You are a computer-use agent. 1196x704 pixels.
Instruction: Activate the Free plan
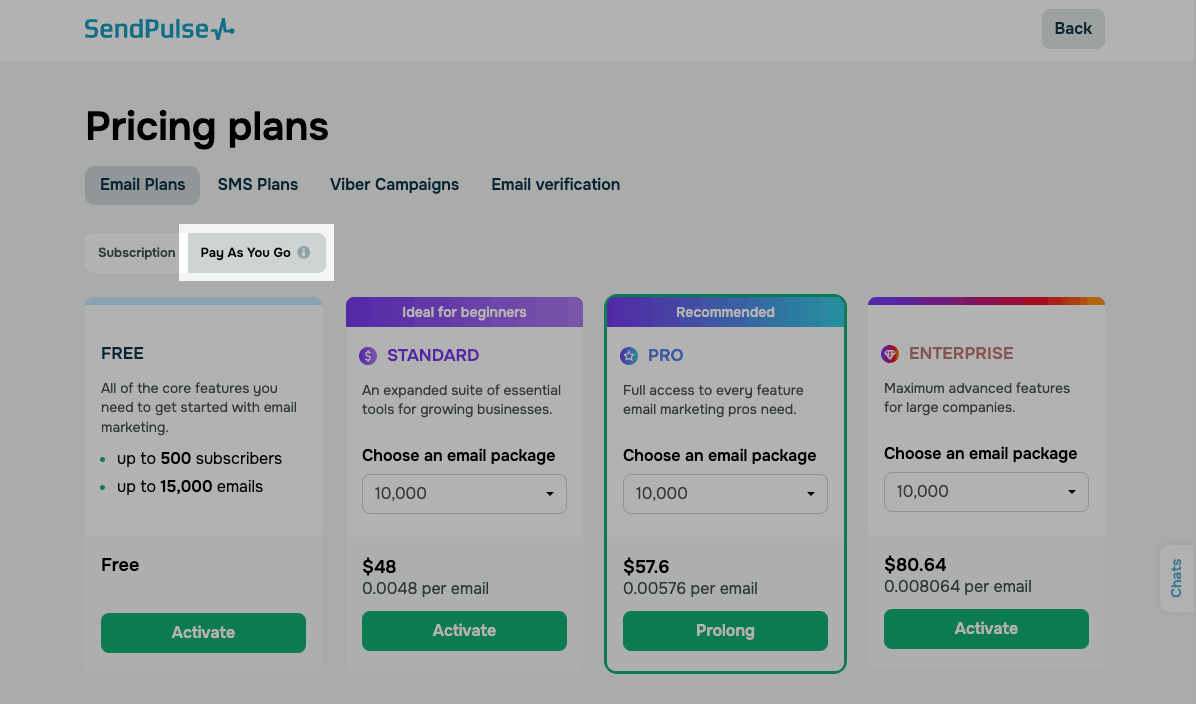click(203, 632)
